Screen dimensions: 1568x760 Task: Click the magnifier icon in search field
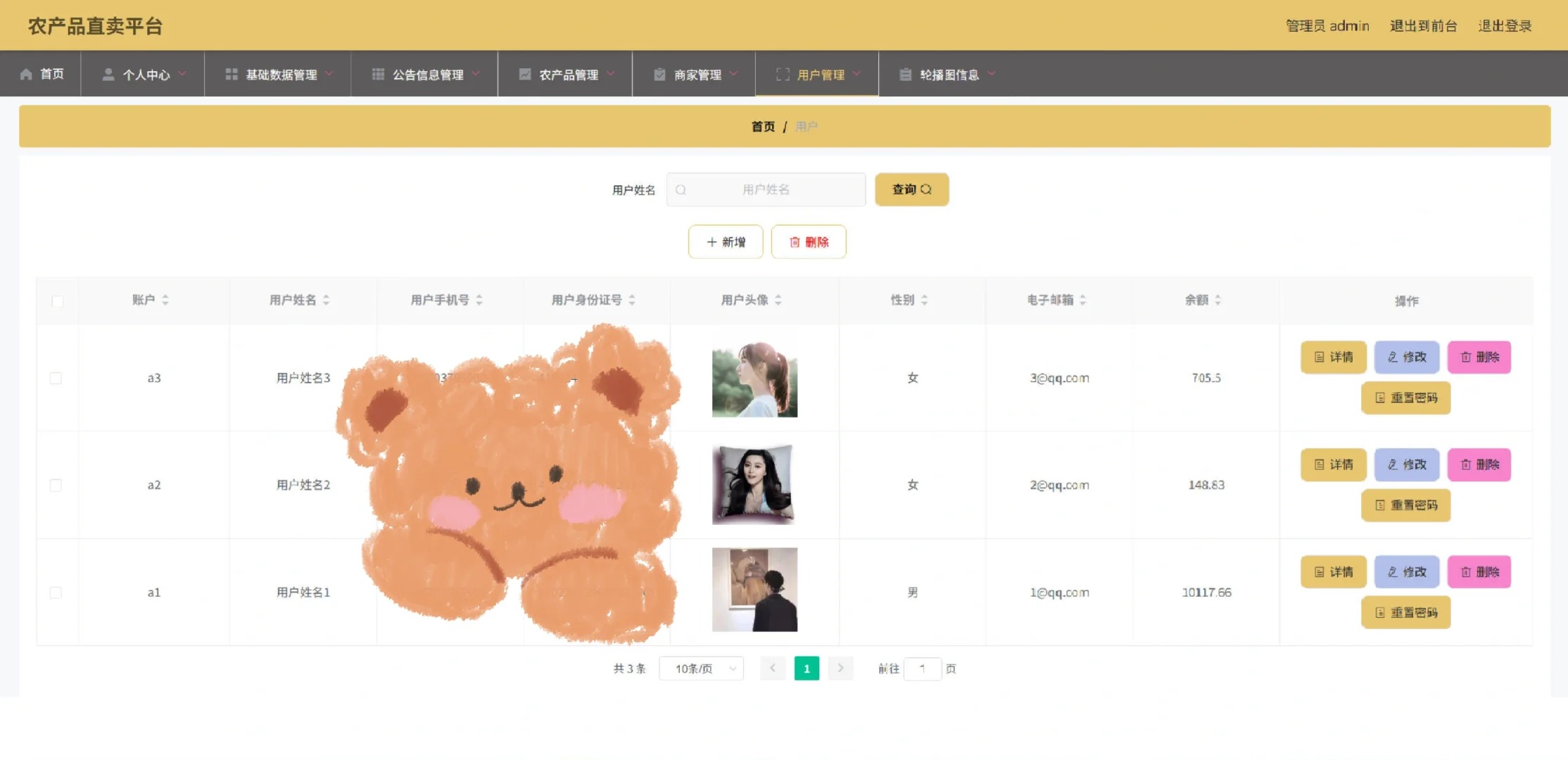(x=681, y=190)
